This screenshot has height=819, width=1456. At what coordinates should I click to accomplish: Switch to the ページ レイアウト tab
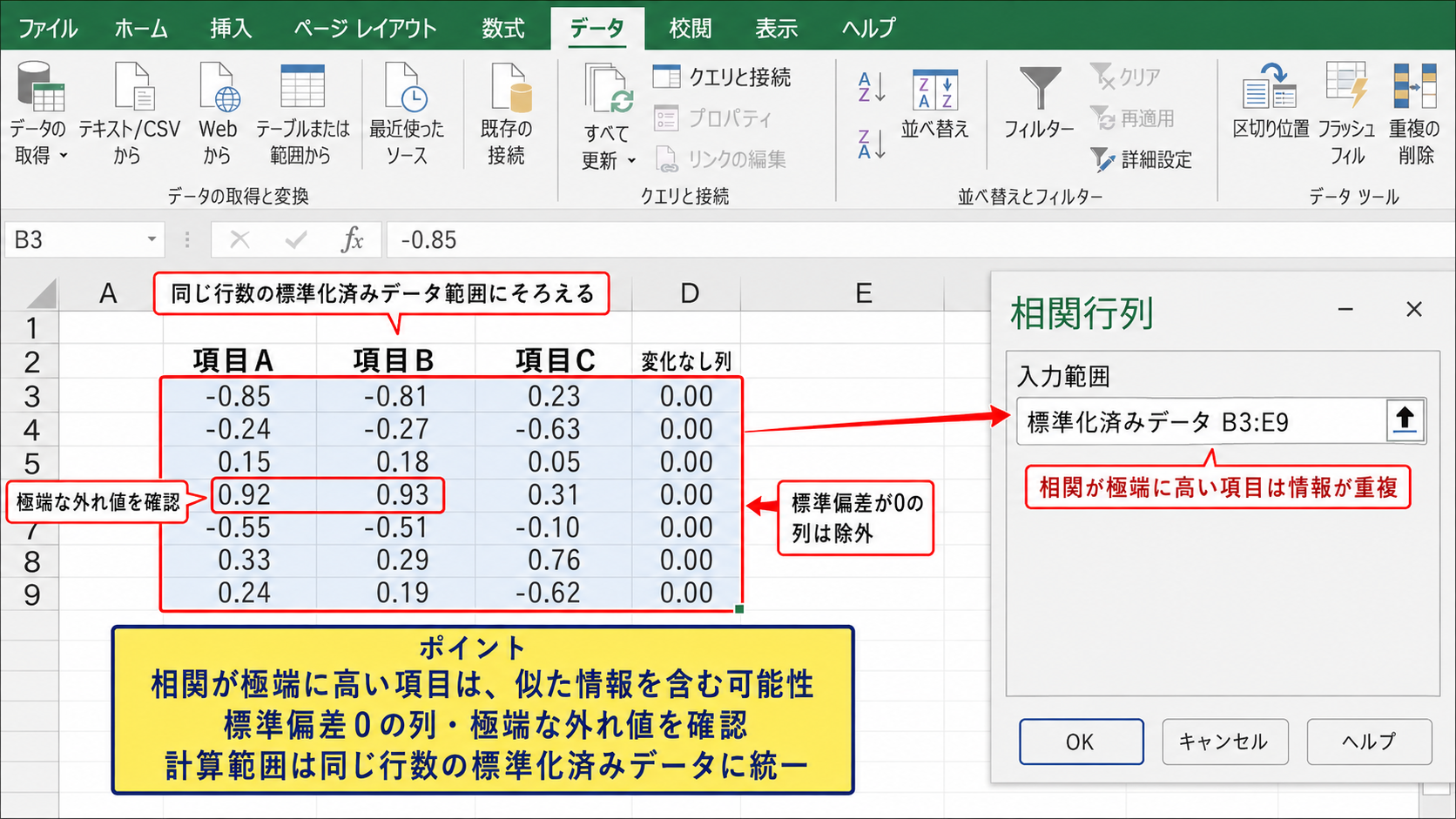tap(365, 29)
